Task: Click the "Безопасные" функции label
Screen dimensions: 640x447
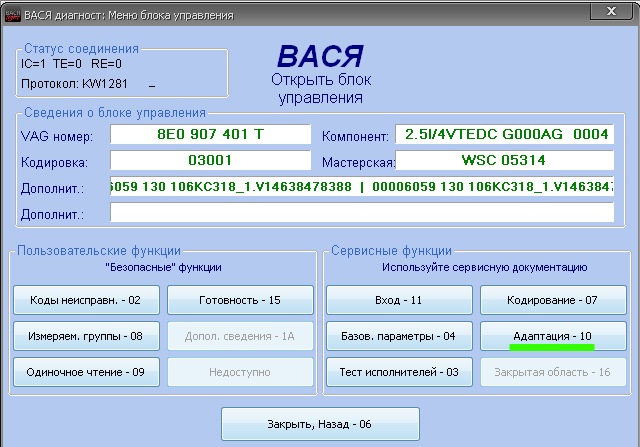Action: (x=163, y=267)
